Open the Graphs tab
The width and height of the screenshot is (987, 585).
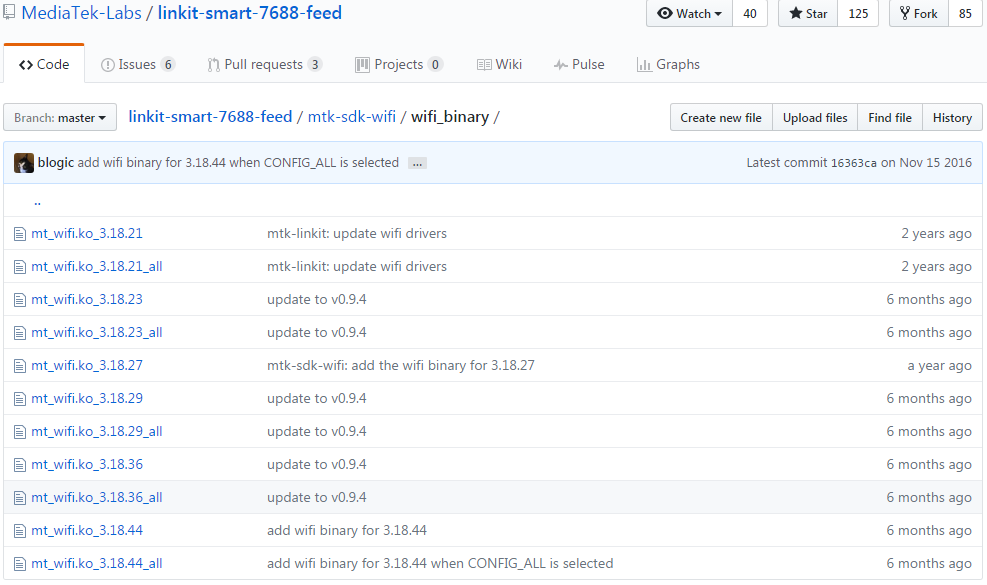(x=668, y=64)
